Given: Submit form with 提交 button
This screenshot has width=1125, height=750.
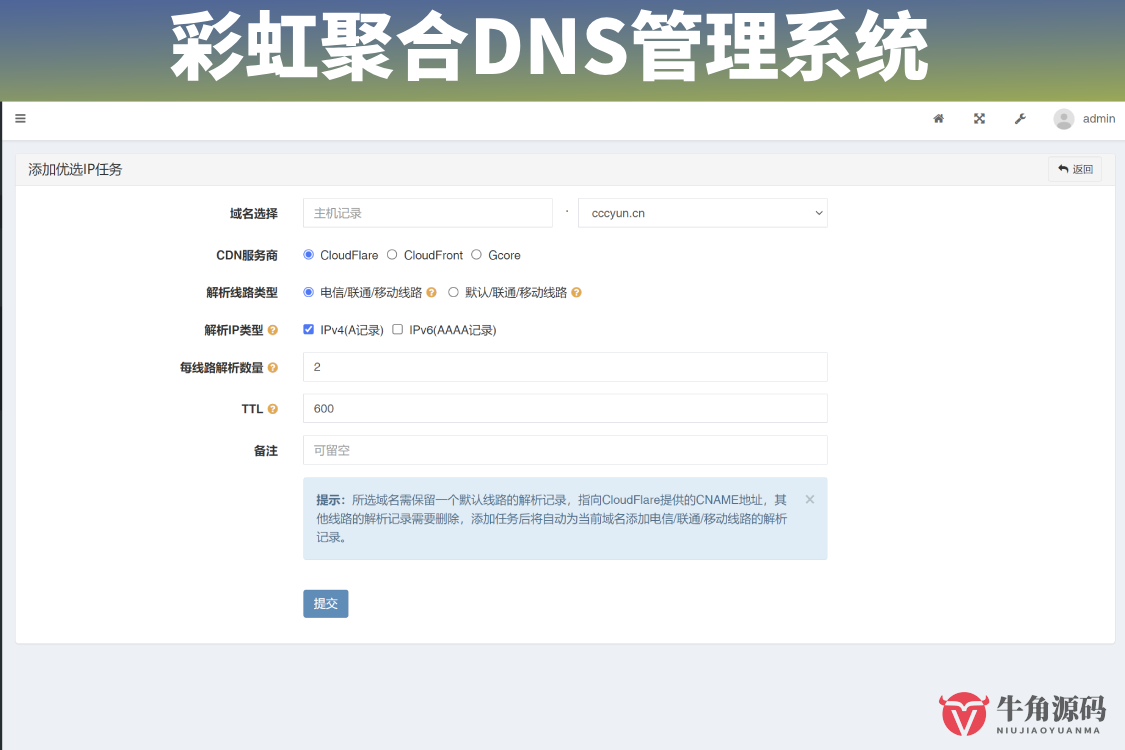Looking at the screenshot, I should [x=326, y=604].
